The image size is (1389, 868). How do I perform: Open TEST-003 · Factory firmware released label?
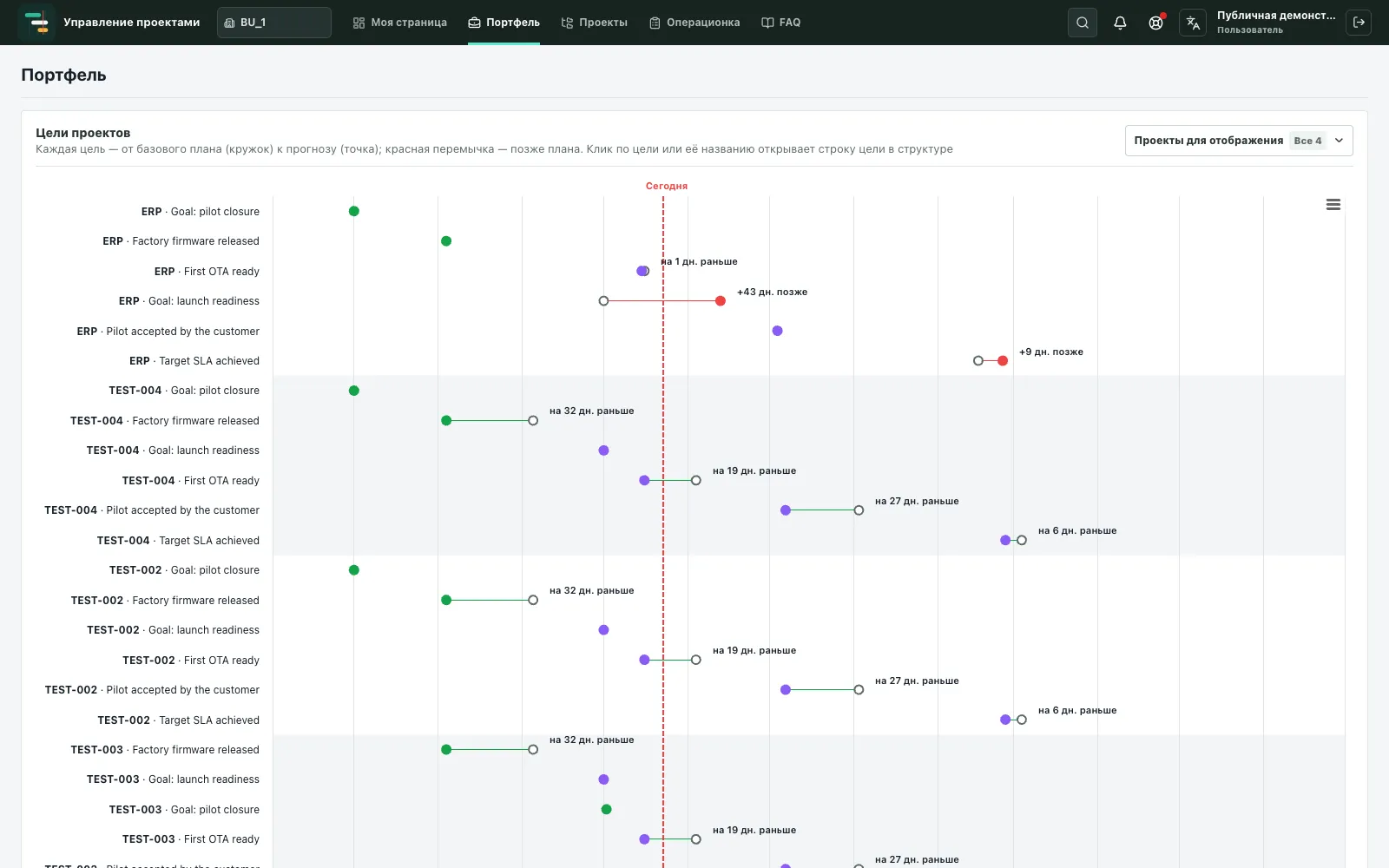tap(165, 750)
